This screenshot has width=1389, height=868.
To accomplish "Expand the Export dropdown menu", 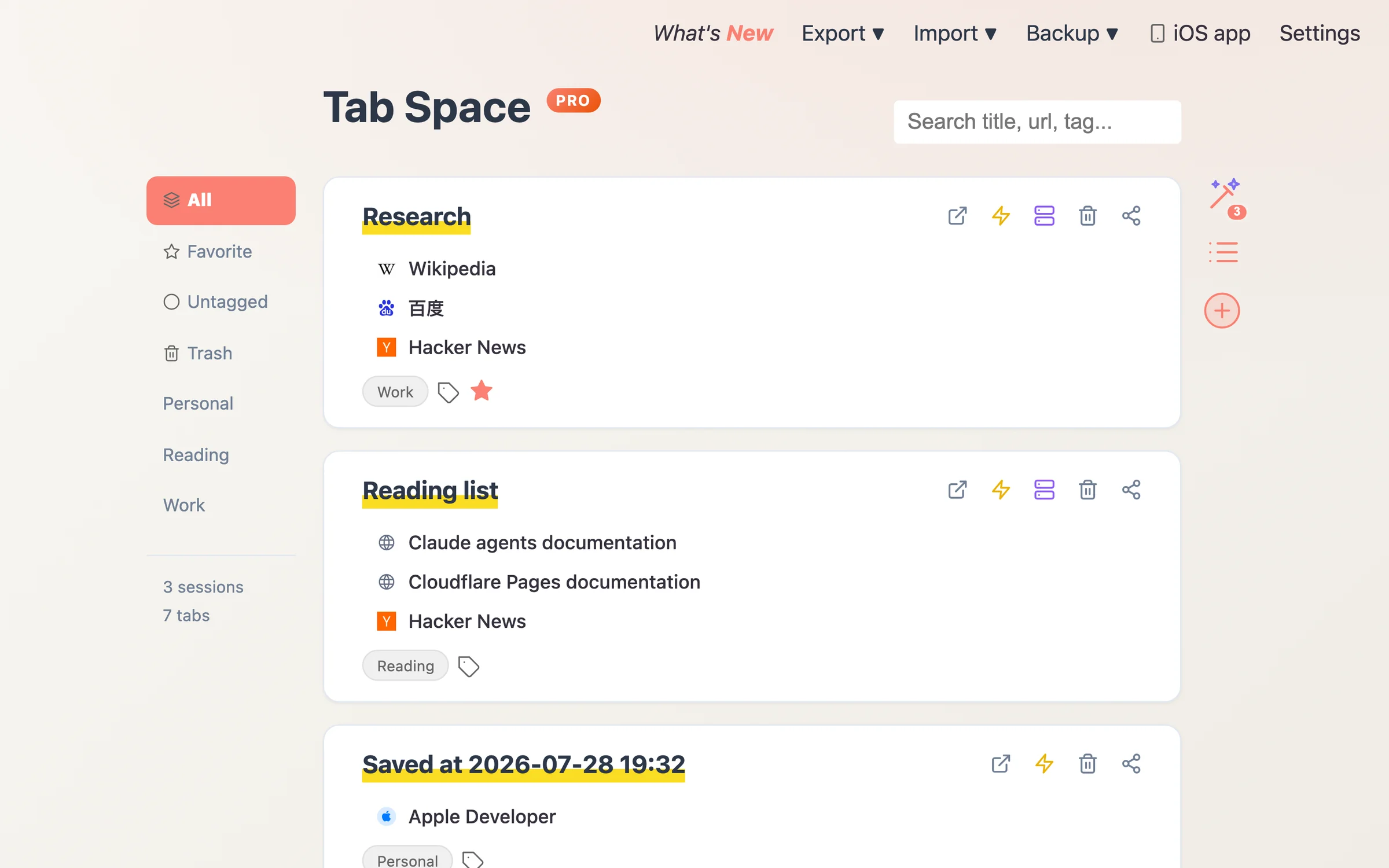I will (843, 34).
